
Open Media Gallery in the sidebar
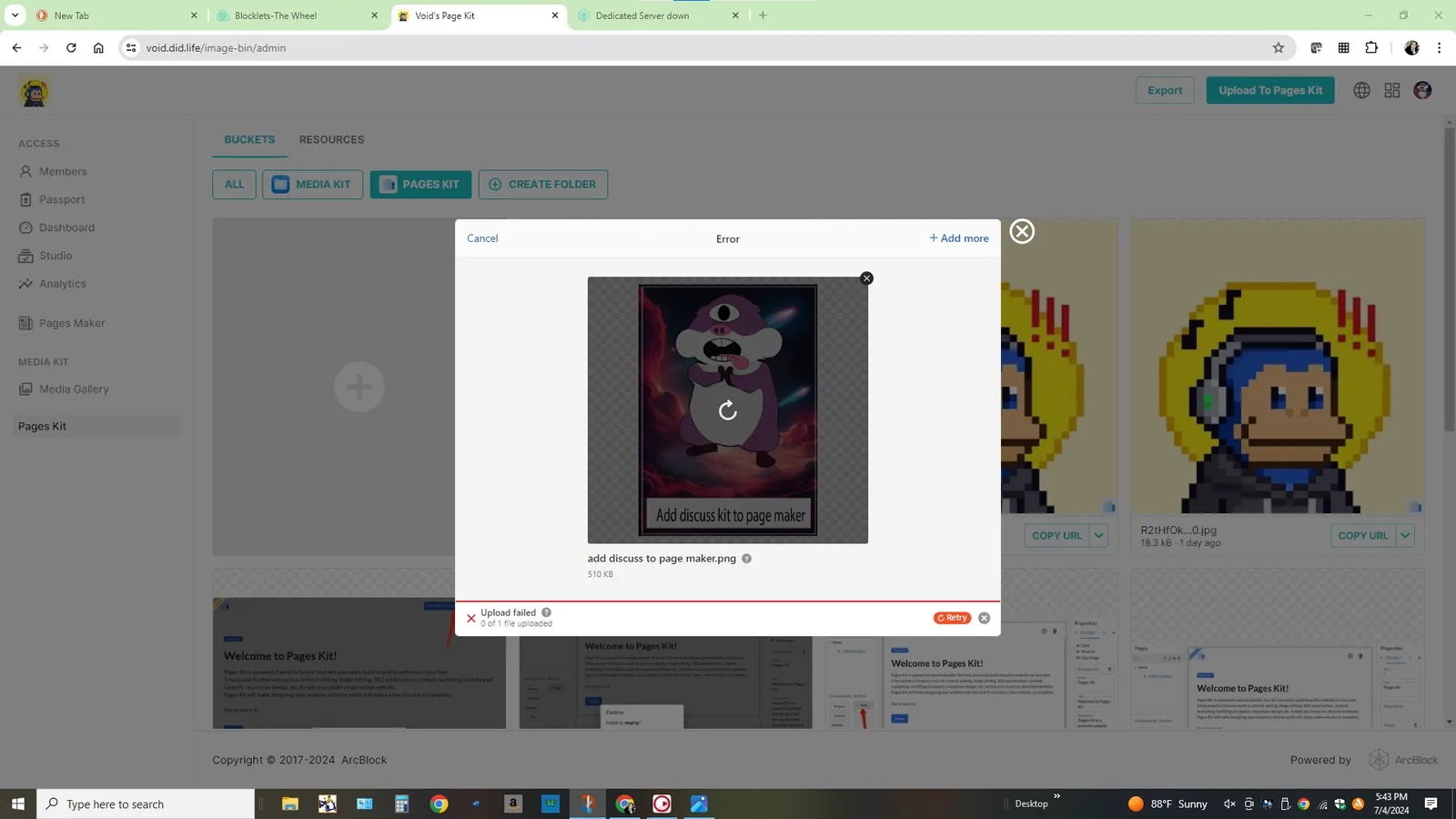tap(74, 389)
